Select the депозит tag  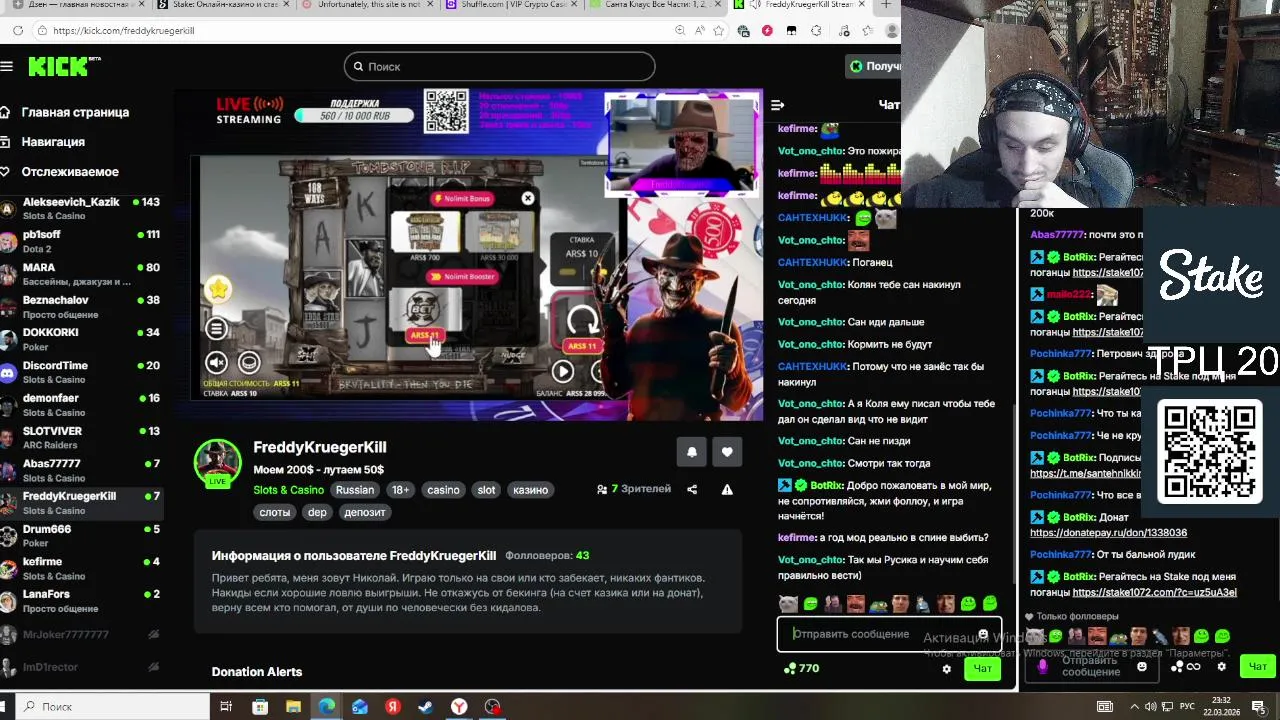364,512
